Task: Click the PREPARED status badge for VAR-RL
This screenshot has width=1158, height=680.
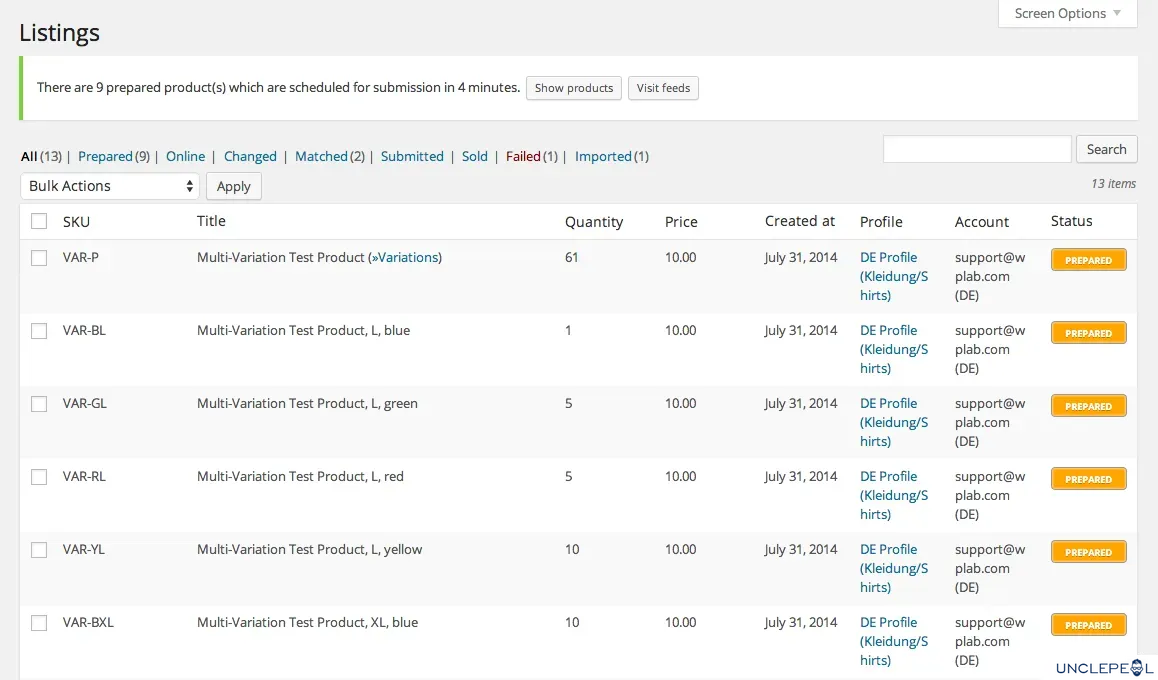Action: (x=1088, y=479)
